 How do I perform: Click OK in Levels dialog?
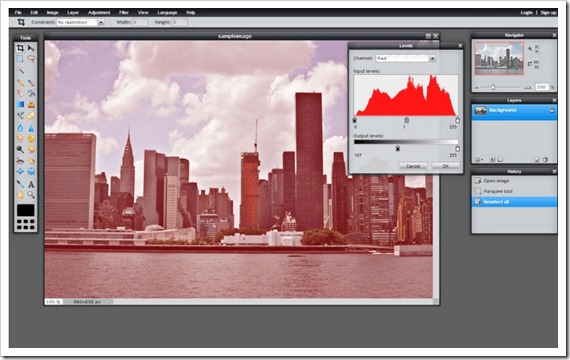coord(445,166)
